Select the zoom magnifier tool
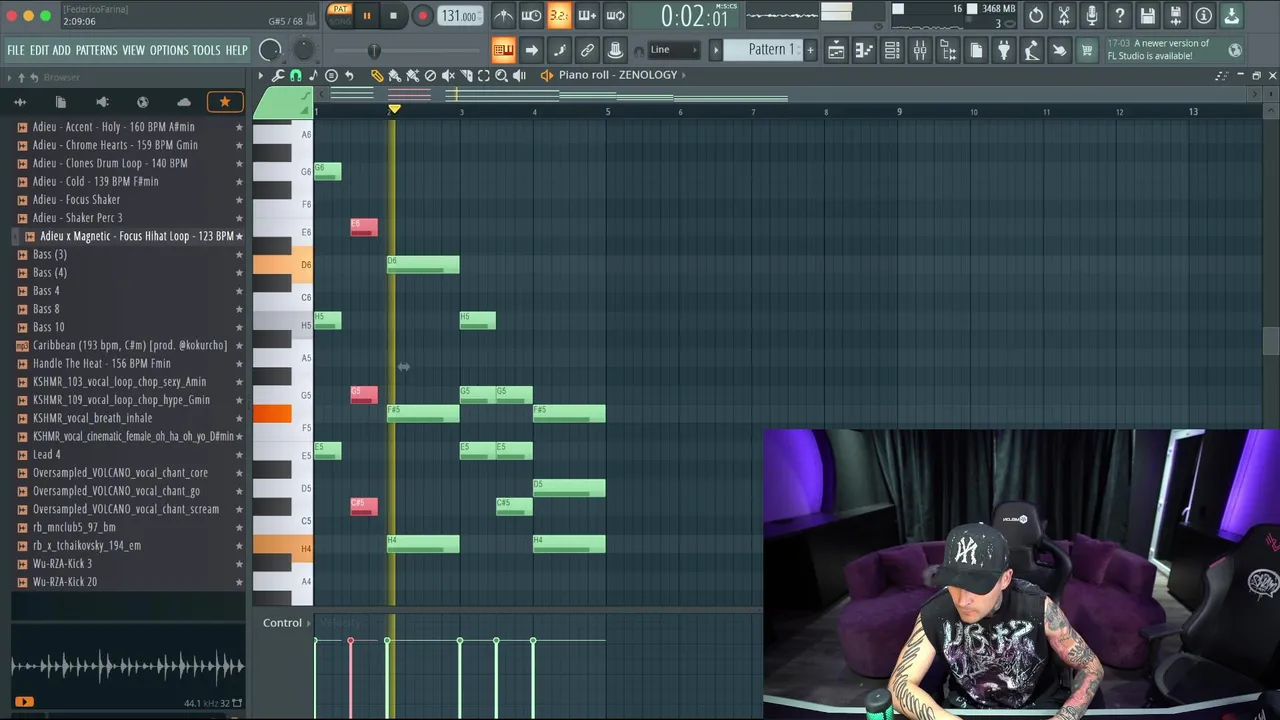The image size is (1280, 720). coord(502,76)
